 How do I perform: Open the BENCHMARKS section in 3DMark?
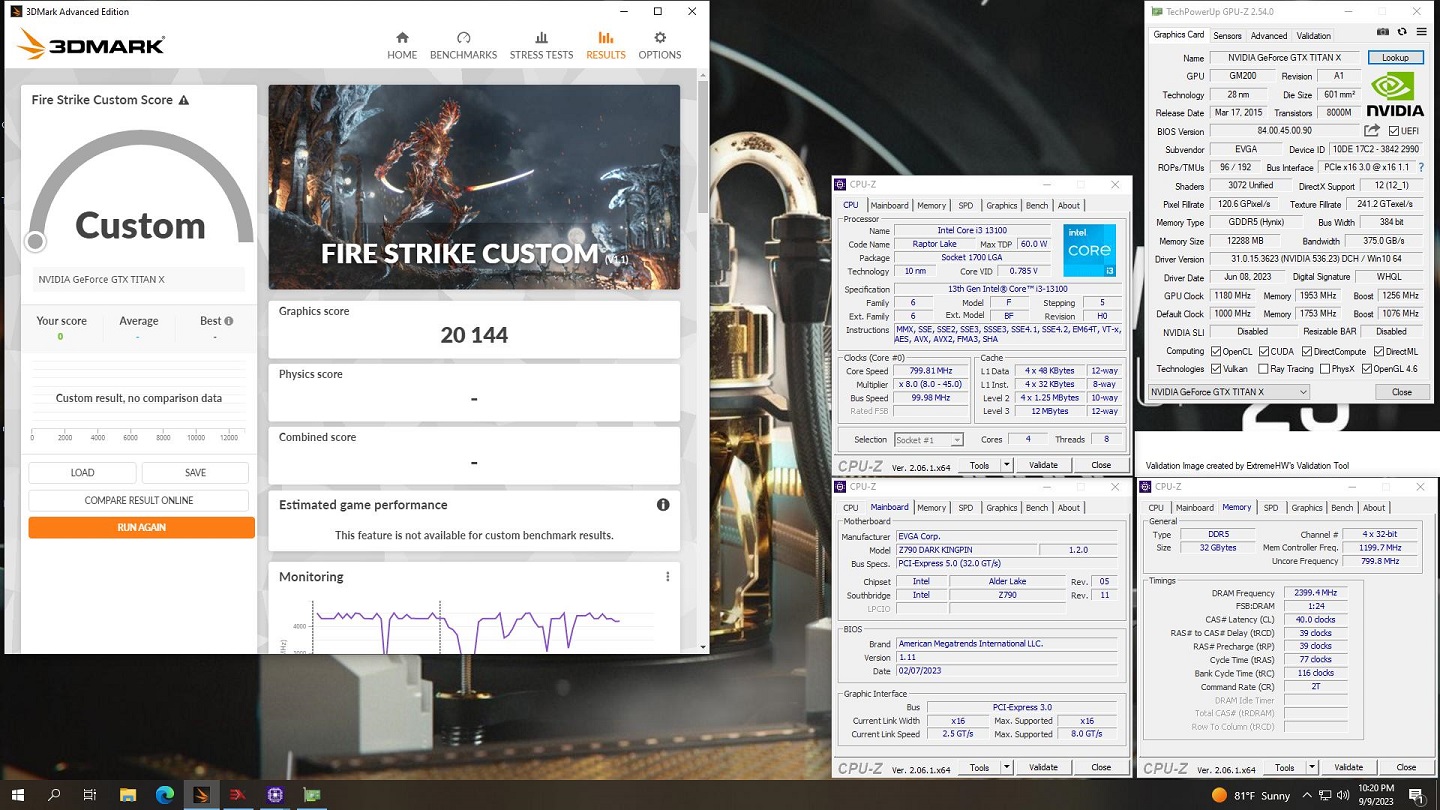(x=463, y=46)
